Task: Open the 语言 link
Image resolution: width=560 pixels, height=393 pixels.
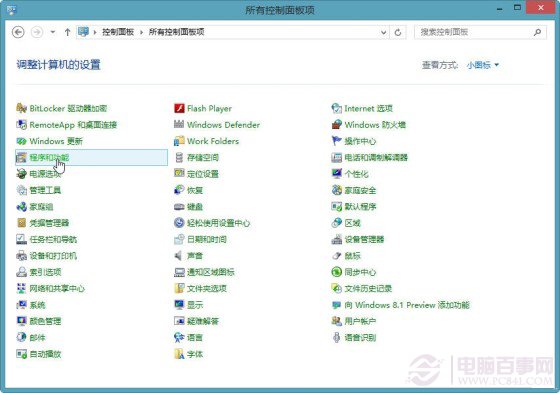Action: [x=195, y=337]
